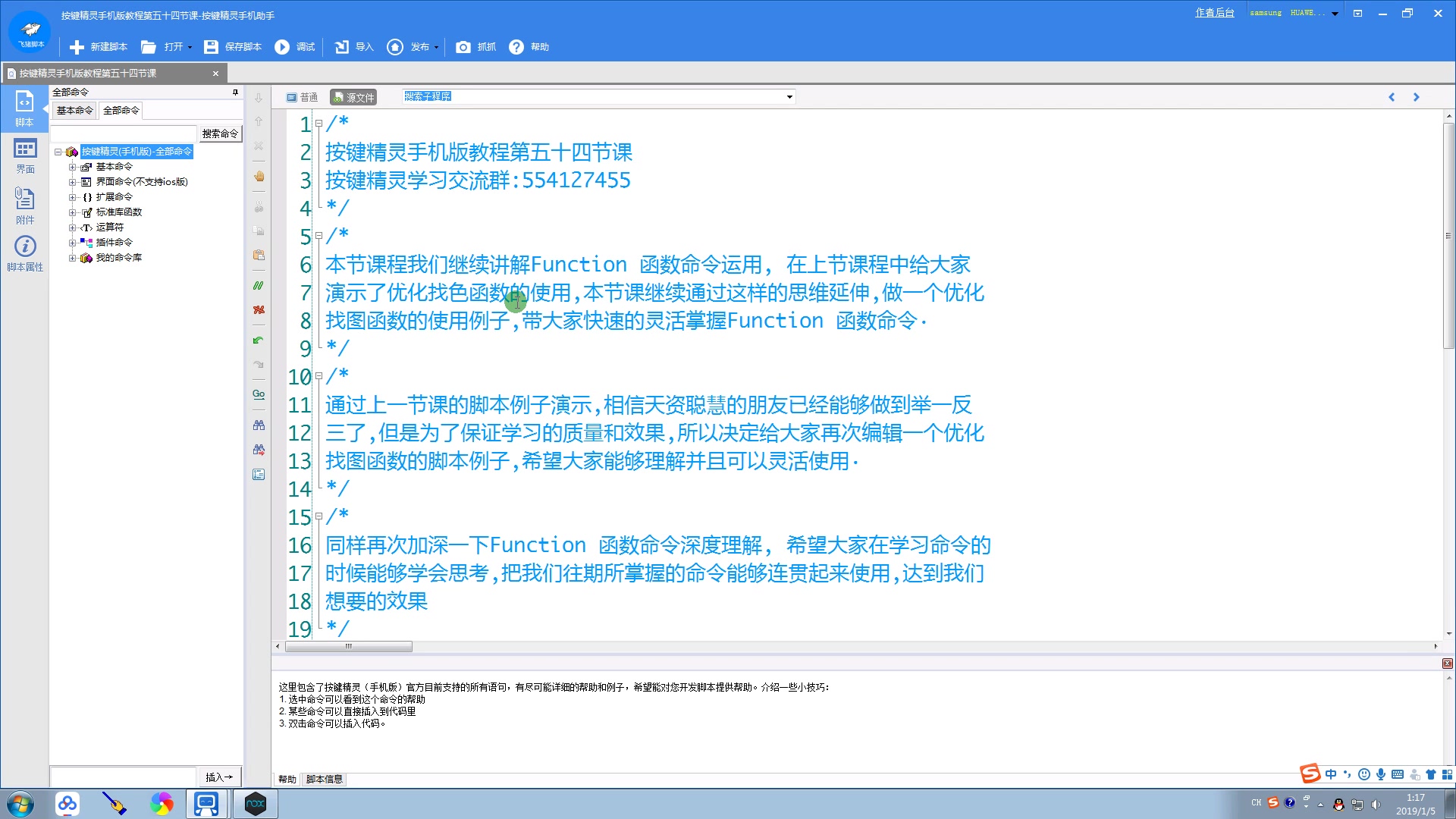Expand the 基本命令 tree node
Image resolution: width=1456 pixels, height=819 pixels.
click(x=72, y=167)
